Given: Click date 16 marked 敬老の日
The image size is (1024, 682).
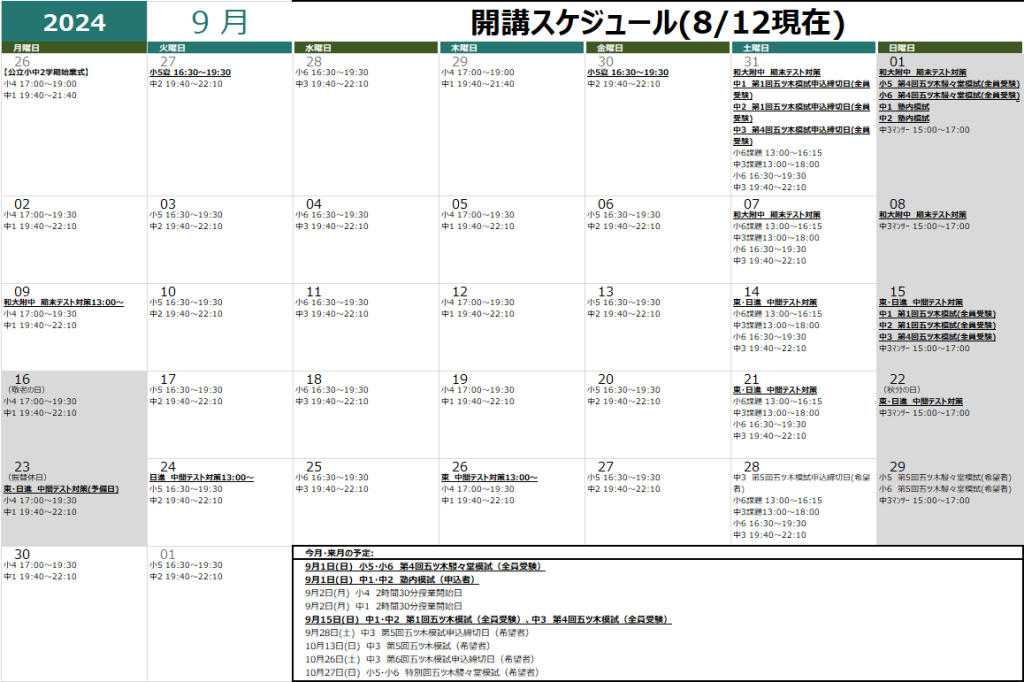Looking at the screenshot, I should coord(22,379).
